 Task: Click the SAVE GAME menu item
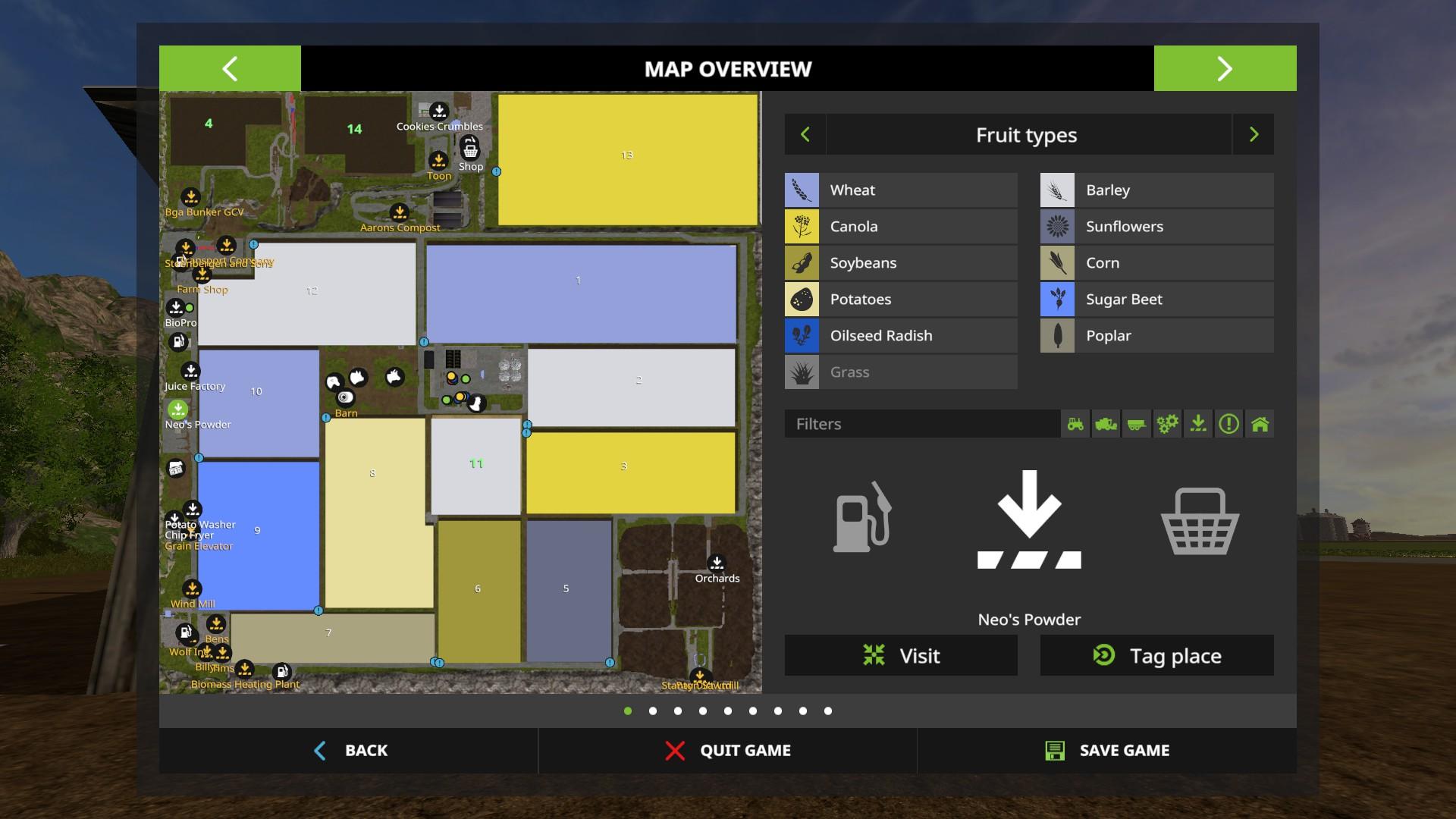(x=1106, y=751)
